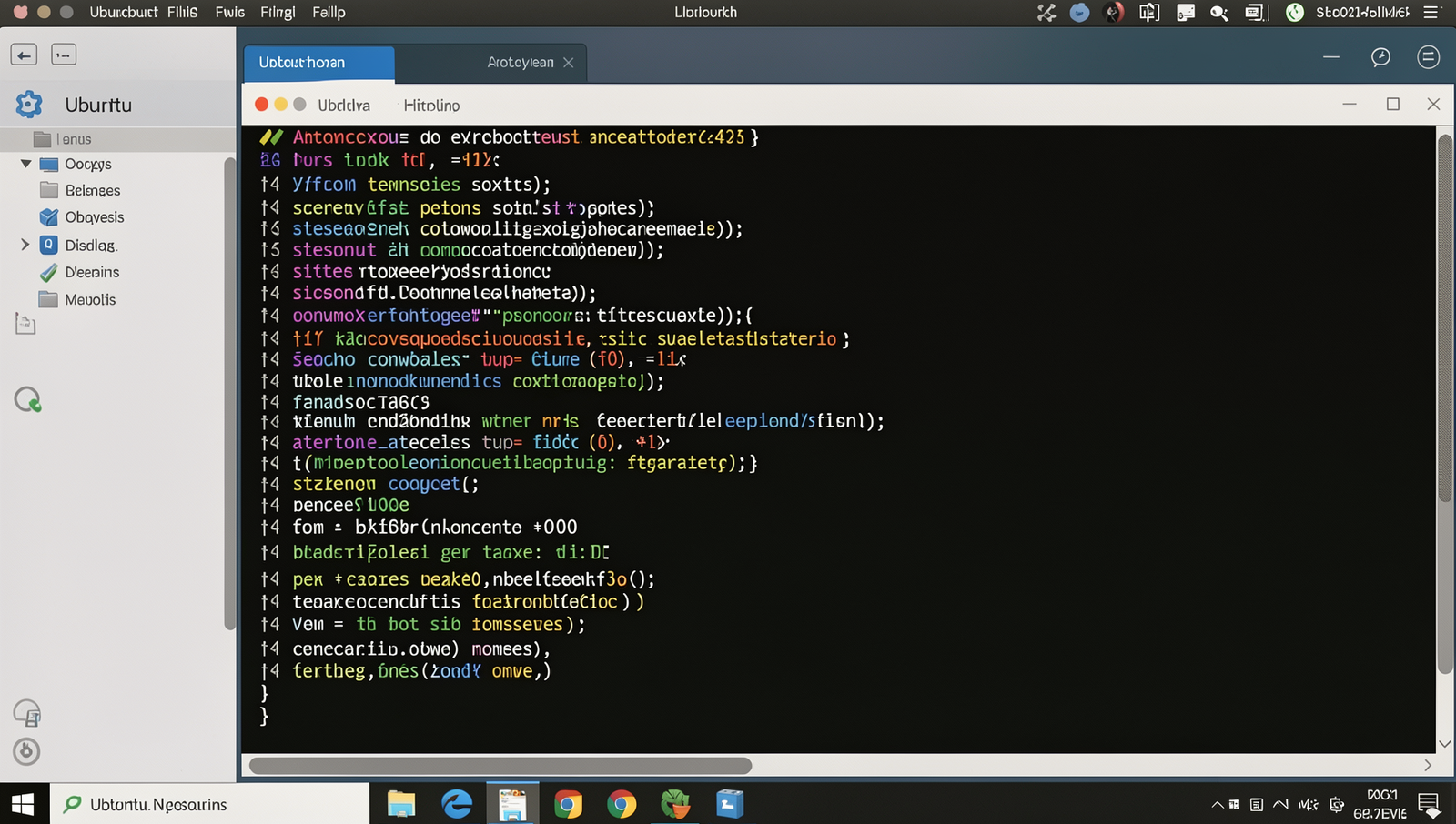Click the yellow traffic light dot of inner window
1456x824 pixels.
[281, 105]
